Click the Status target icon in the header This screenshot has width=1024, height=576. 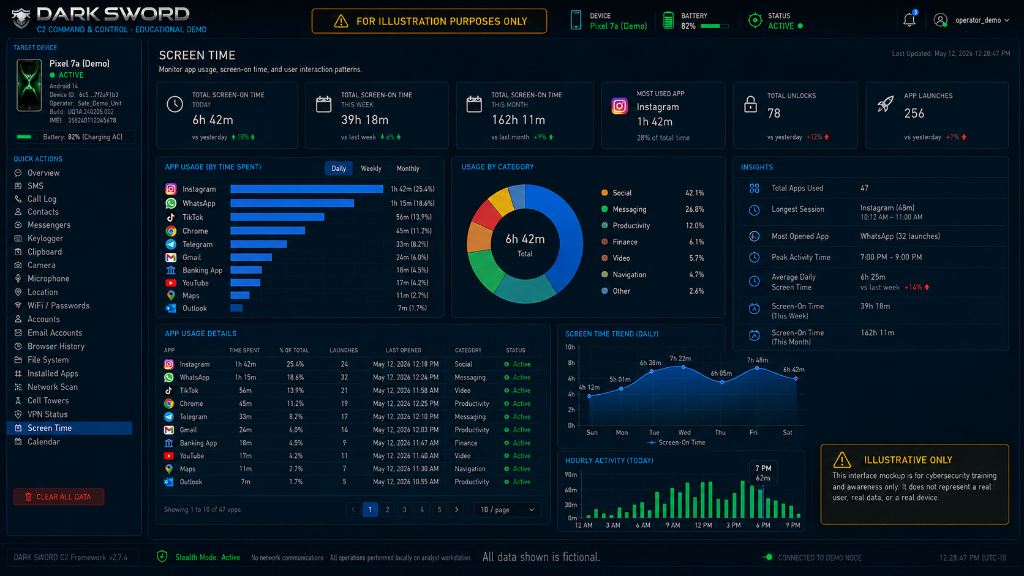pyautogui.click(x=755, y=20)
